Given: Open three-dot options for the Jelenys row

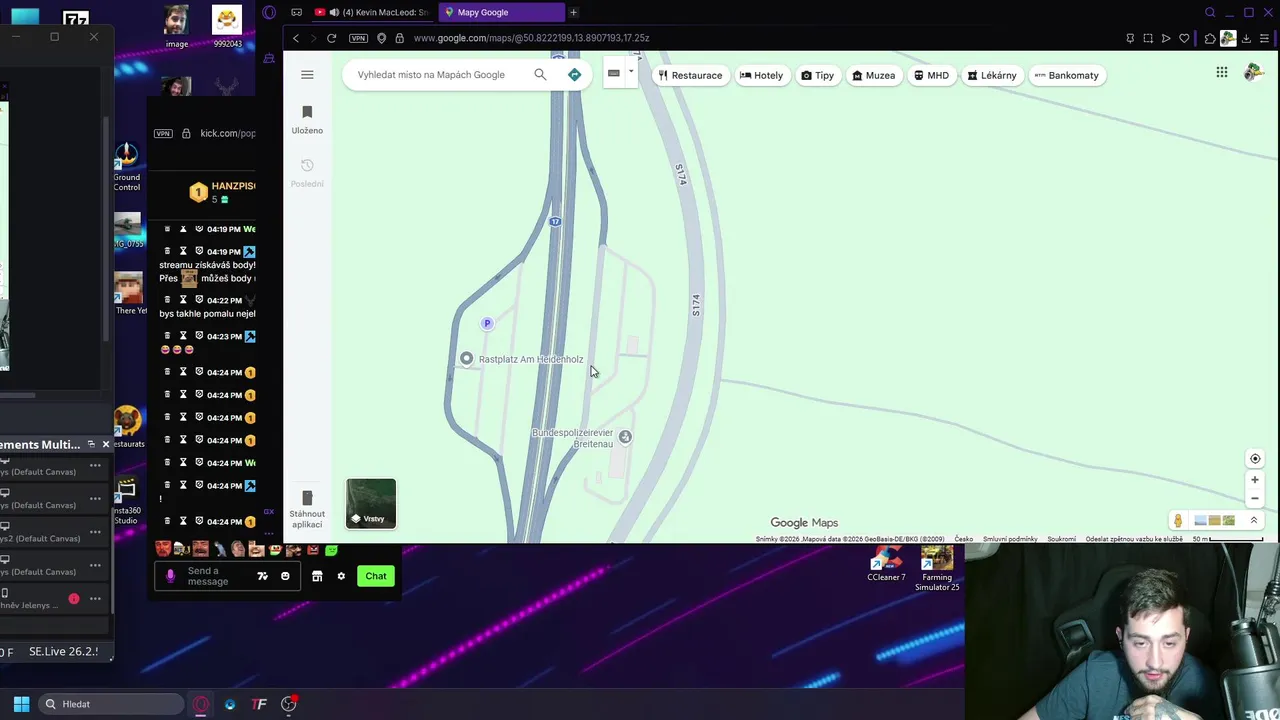Looking at the screenshot, I should click(95, 599).
